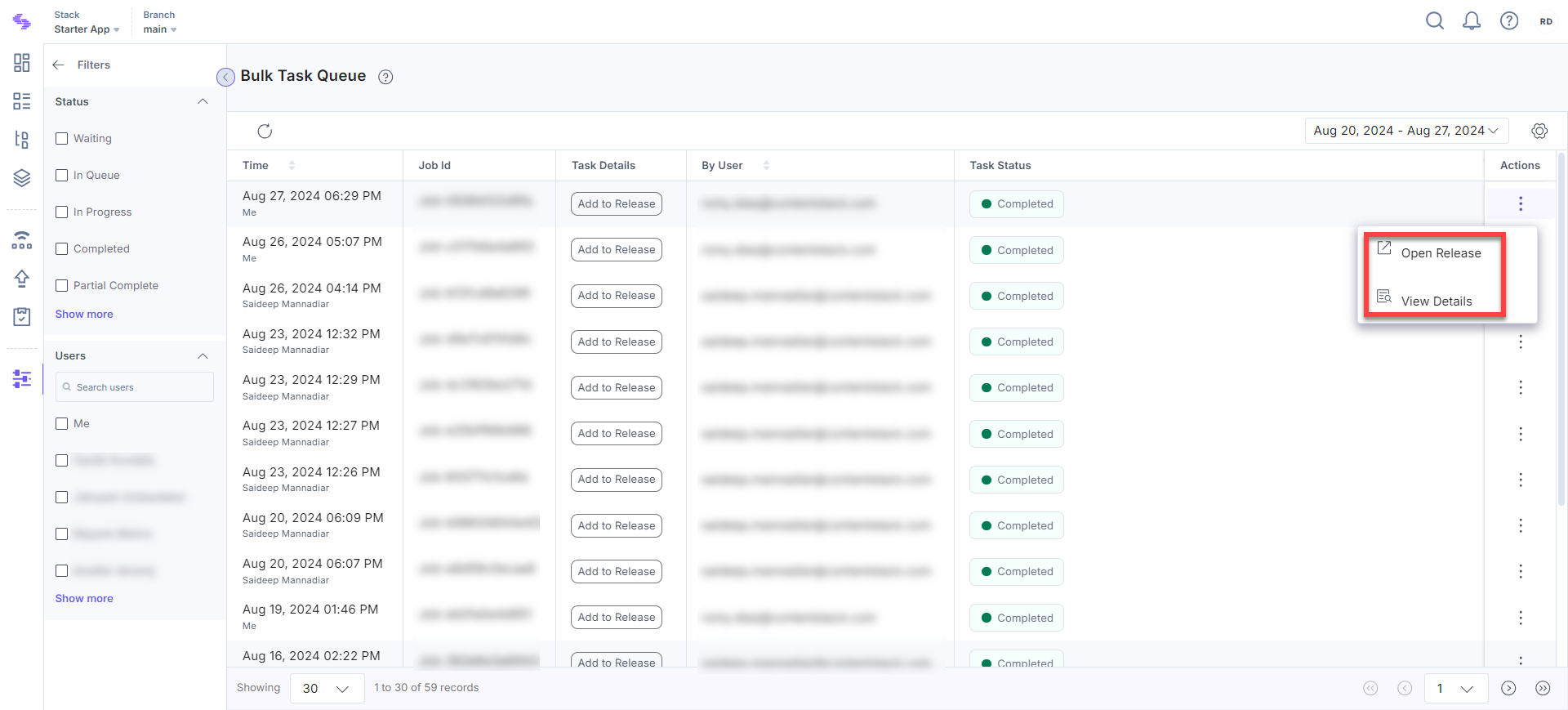Go to the next page of records
Image resolution: width=1568 pixels, height=710 pixels.
coord(1508,688)
